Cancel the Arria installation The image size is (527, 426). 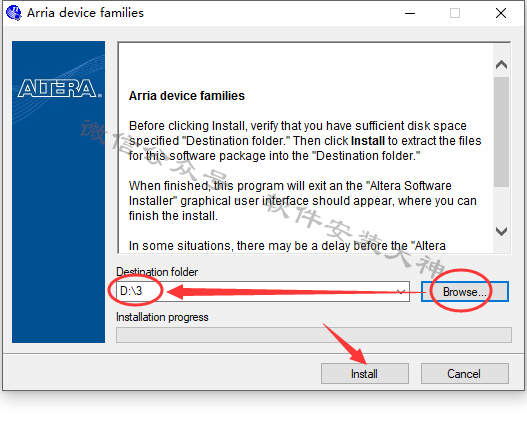tap(464, 374)
